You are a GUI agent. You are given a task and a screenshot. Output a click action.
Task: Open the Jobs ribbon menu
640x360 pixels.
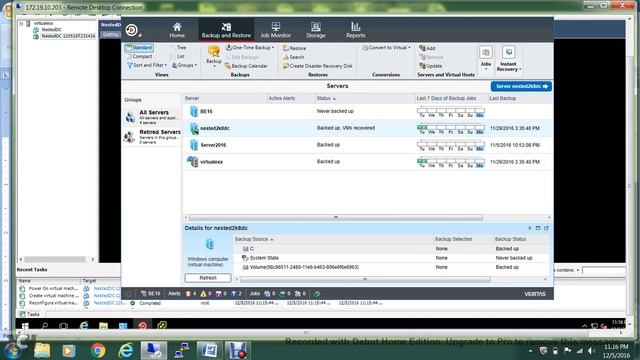click(486, 57)
